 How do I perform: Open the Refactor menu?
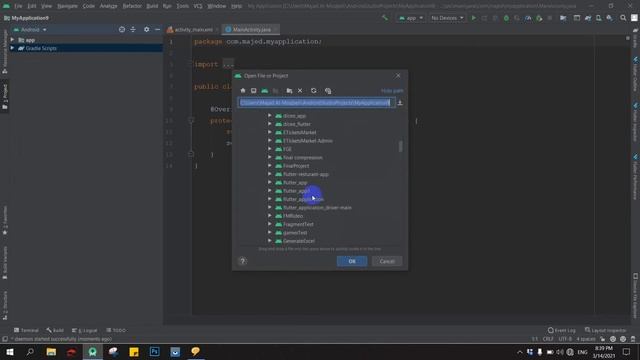coord(132,6)
